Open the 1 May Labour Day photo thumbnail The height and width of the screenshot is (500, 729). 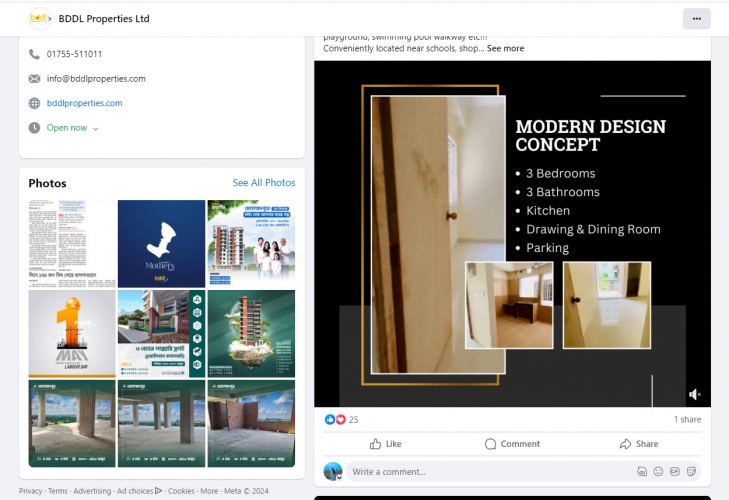72,333
